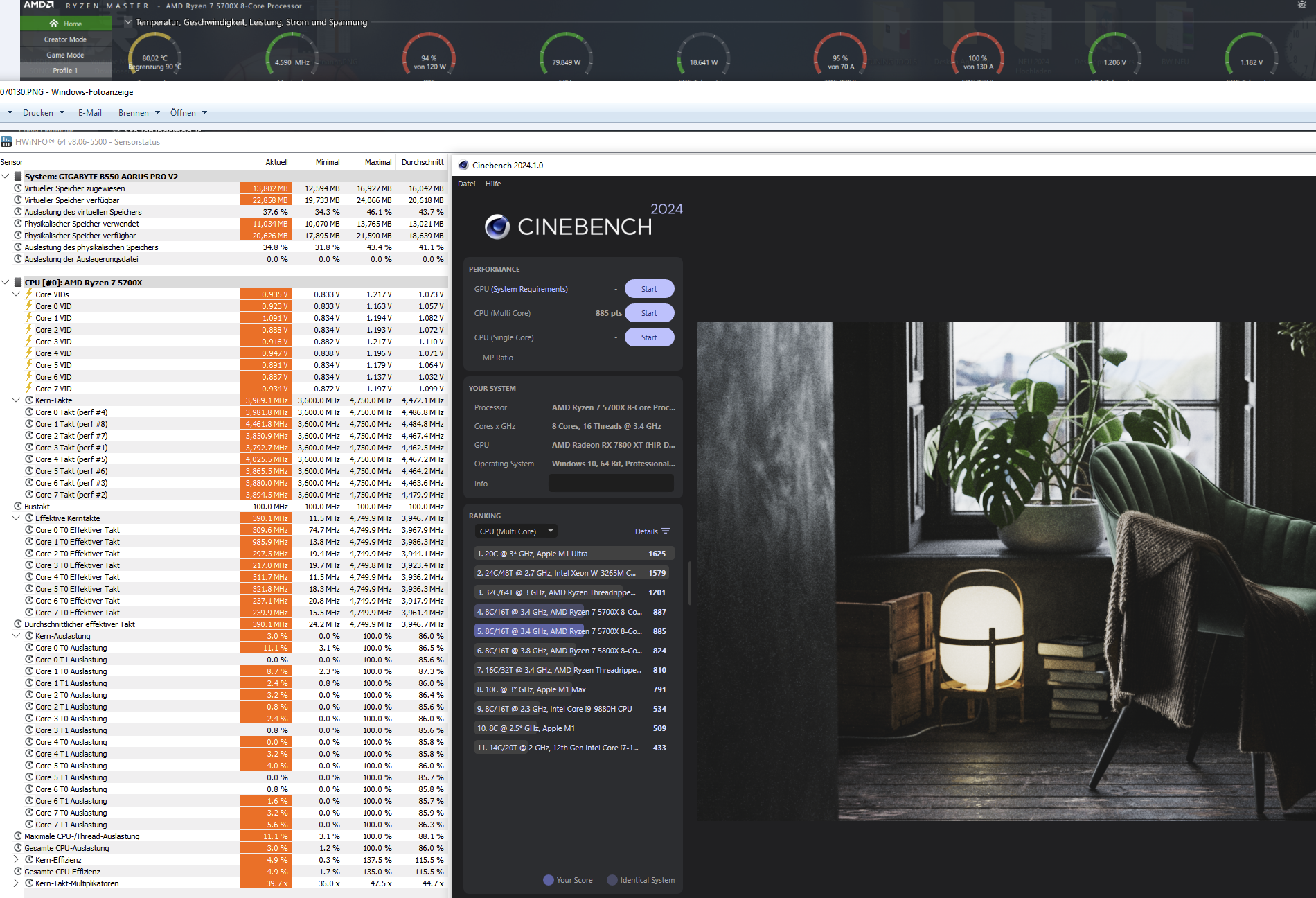Click the 80,02 °C temperature gauge
This screenshot has width=1316, height=898.
(155, 57)
